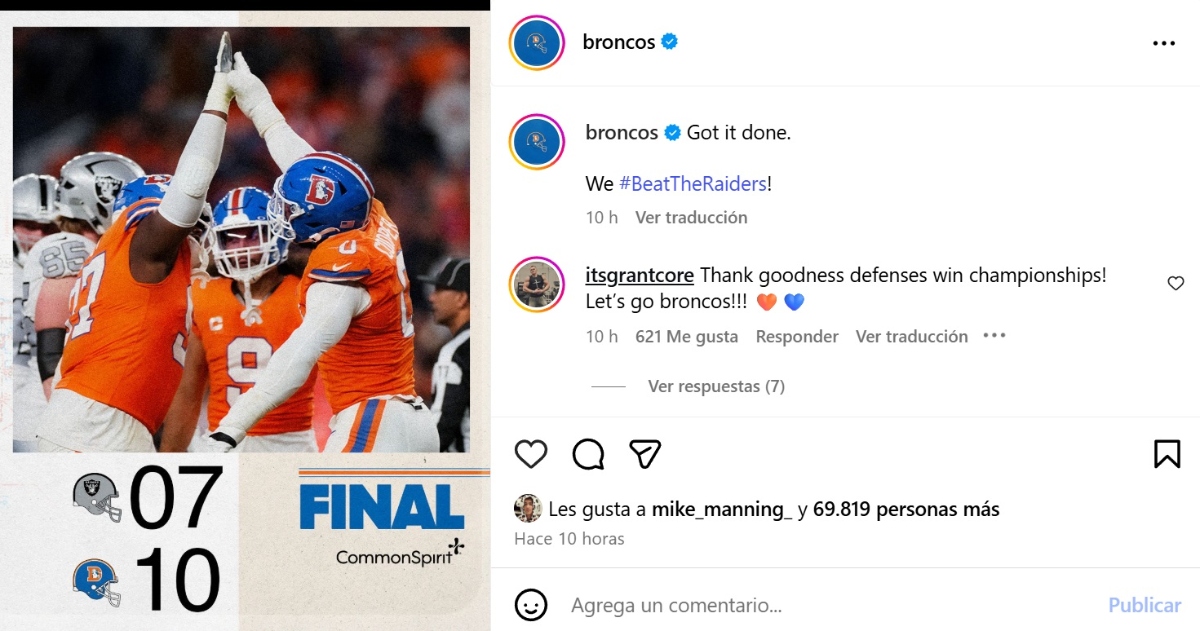Open post options with the three dots menu

[1164, 42]
